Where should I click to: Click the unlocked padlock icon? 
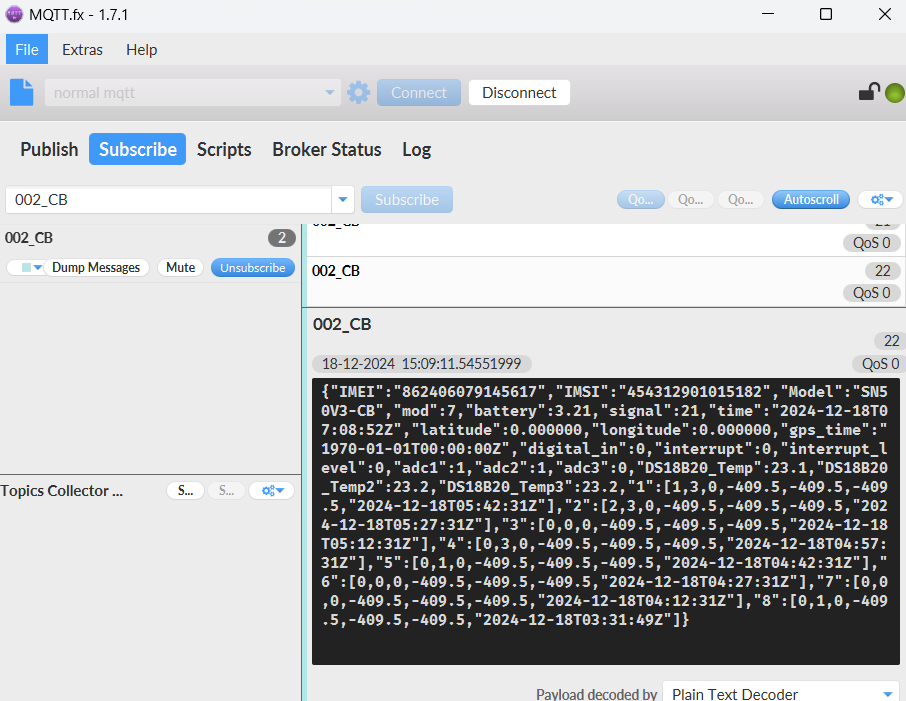coord(868,92)
